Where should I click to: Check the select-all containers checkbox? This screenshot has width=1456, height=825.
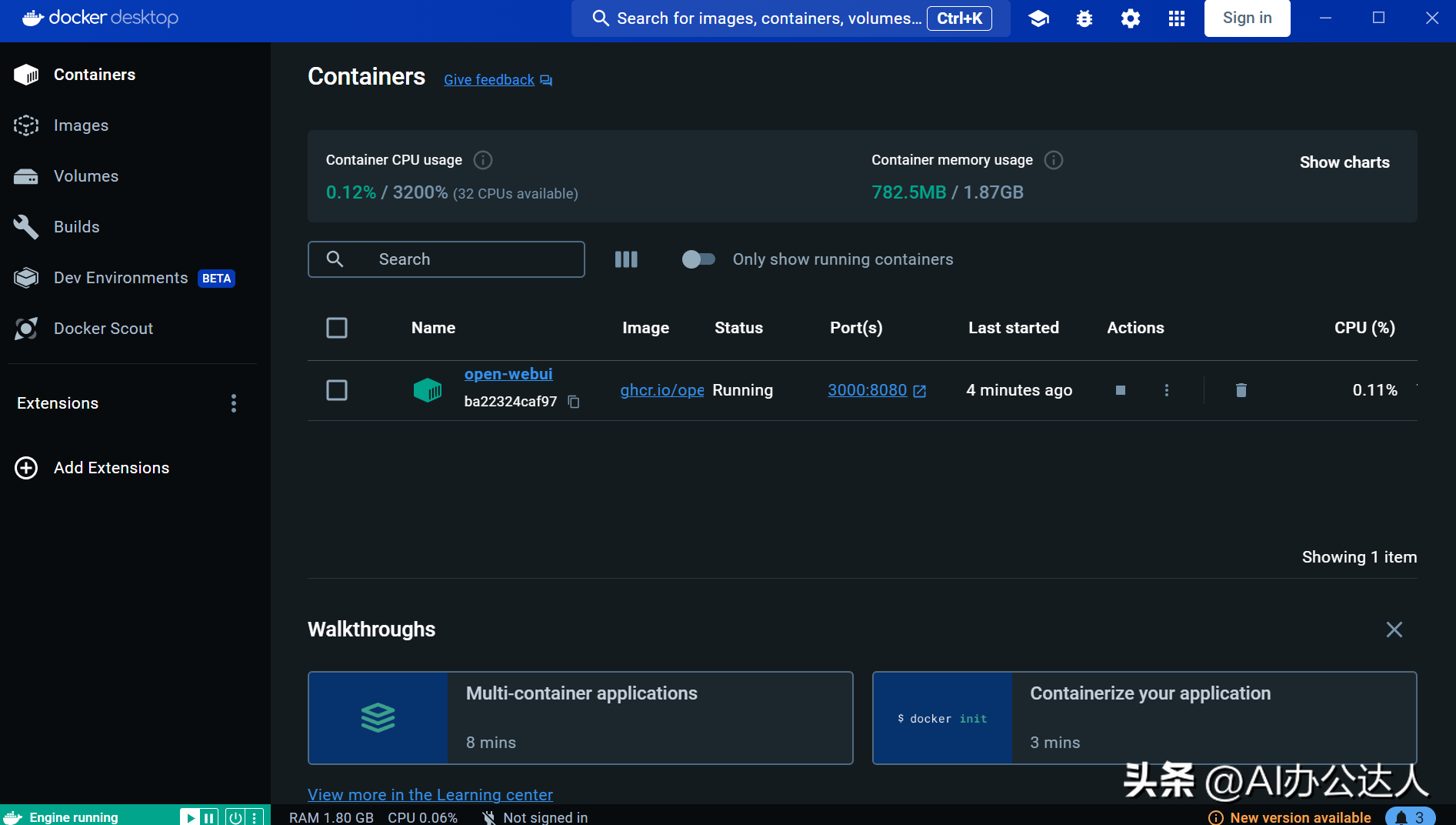[x=337, y=328]
